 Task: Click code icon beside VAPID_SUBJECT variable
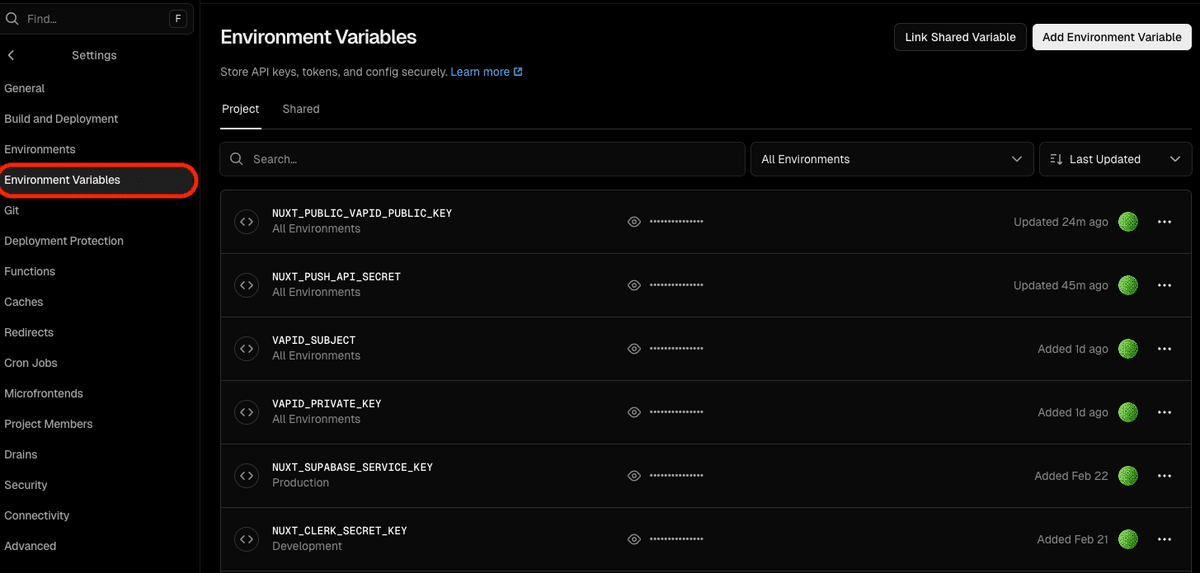tap(246, 349)
